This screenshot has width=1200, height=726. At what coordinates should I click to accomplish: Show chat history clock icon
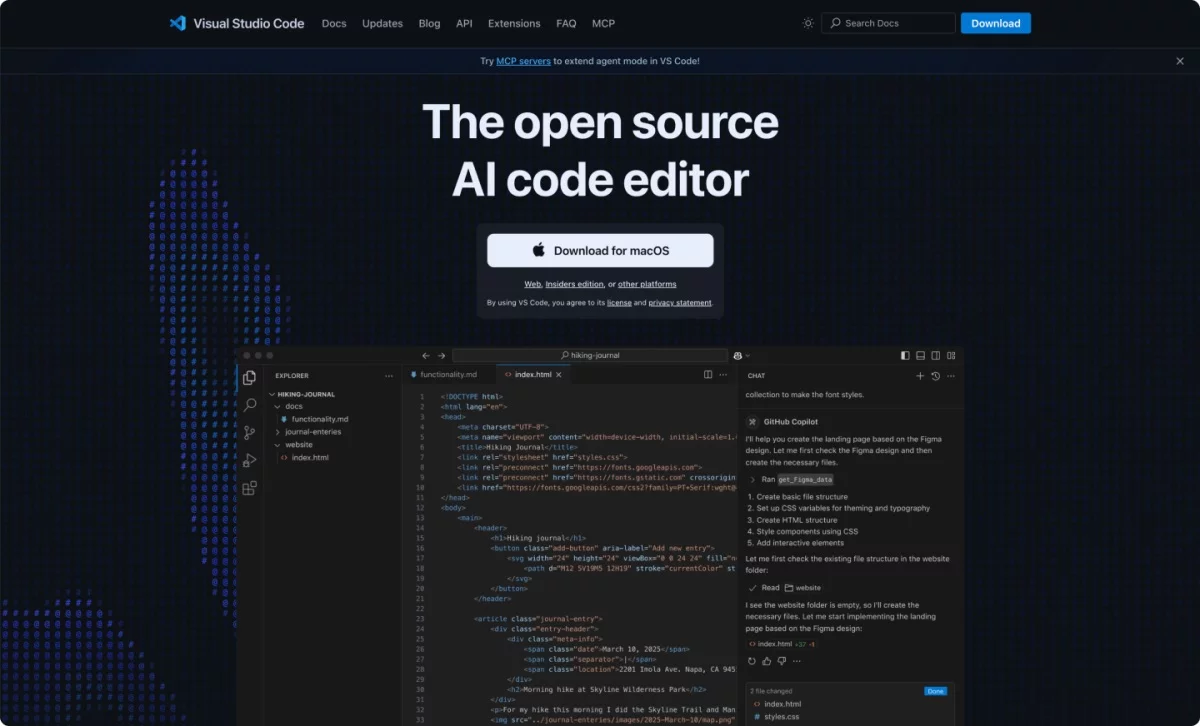pos(935,376)
